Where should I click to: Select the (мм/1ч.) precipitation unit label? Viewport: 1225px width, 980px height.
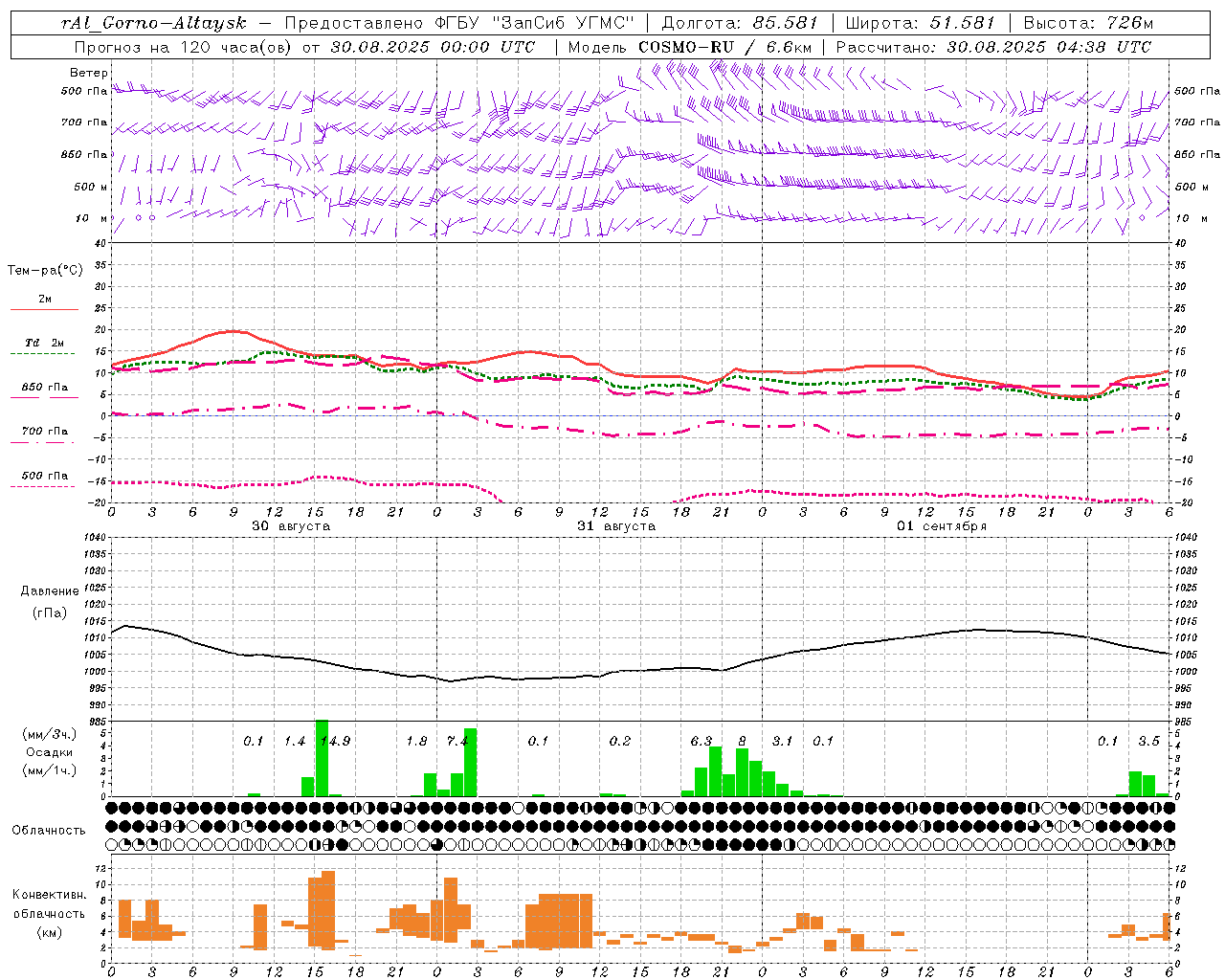point(50,770)
